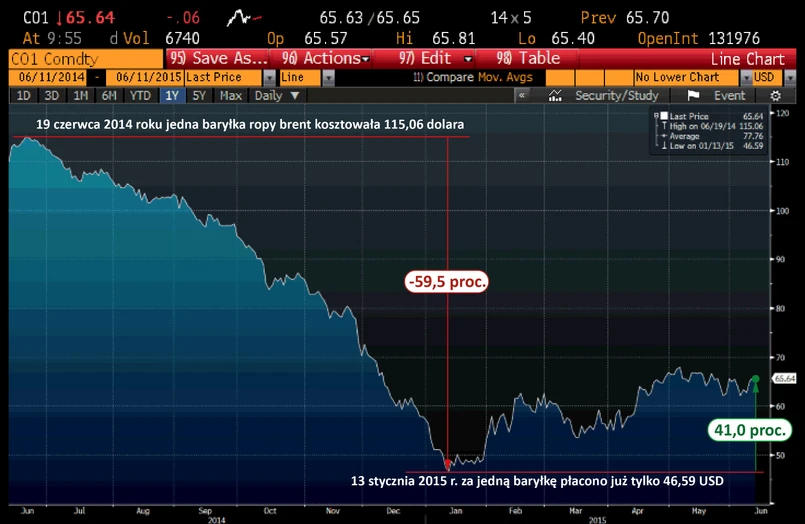
Task: Select the YTD time range
Action: point(140,95)
